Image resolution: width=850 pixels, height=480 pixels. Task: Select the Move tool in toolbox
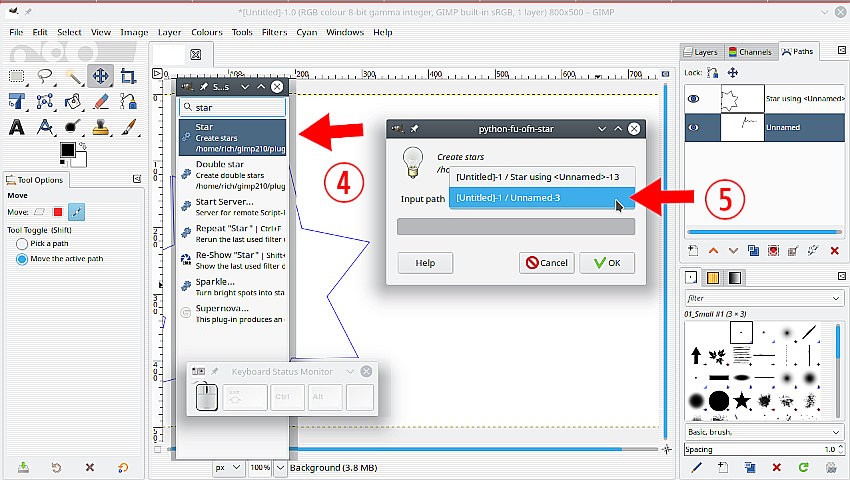click(100, 76)
